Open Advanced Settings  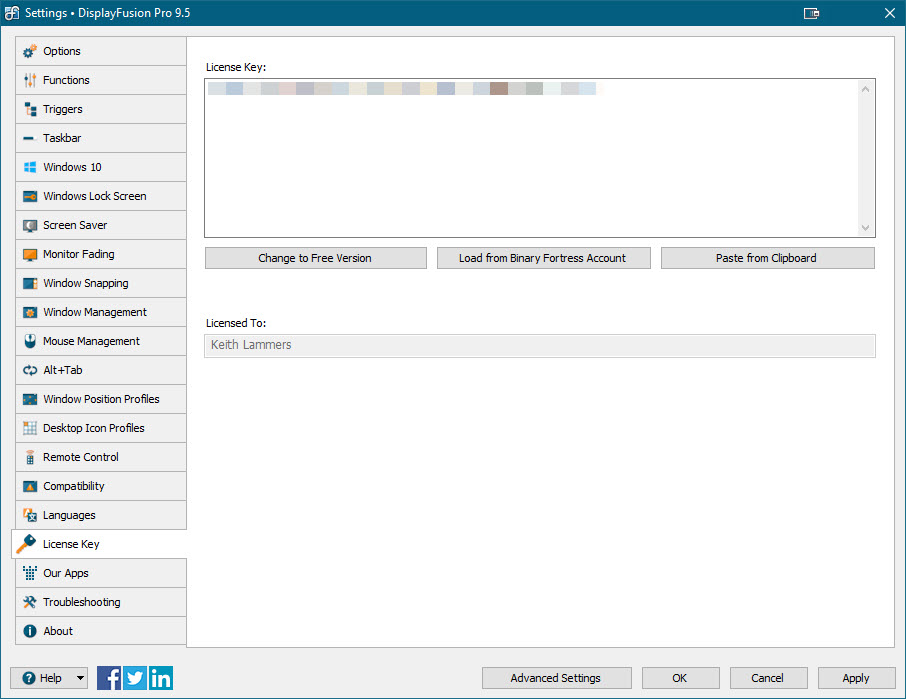[556, 678]
